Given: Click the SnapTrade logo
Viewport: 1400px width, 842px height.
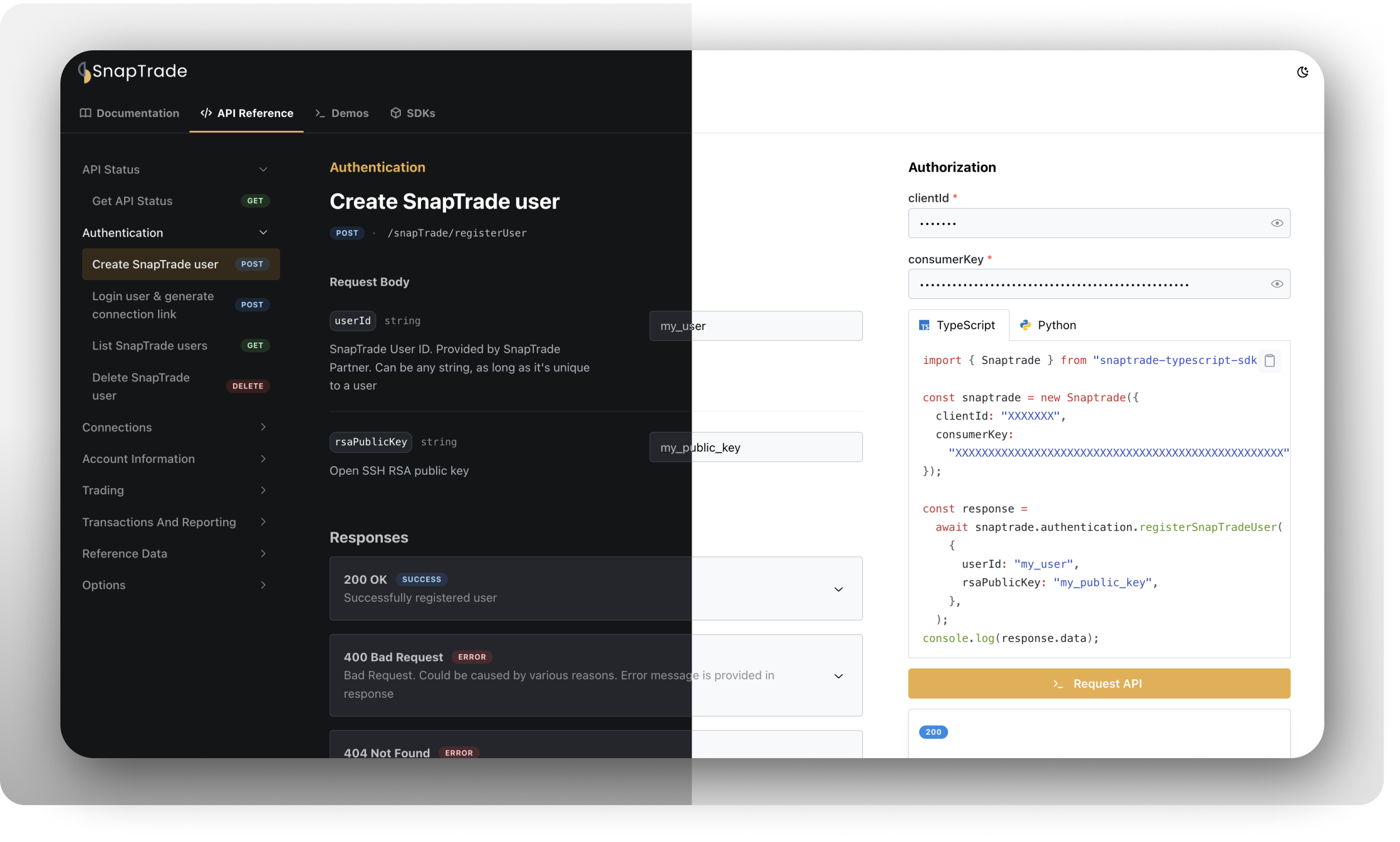Looking at the screenshot, I should click(133, 72).
